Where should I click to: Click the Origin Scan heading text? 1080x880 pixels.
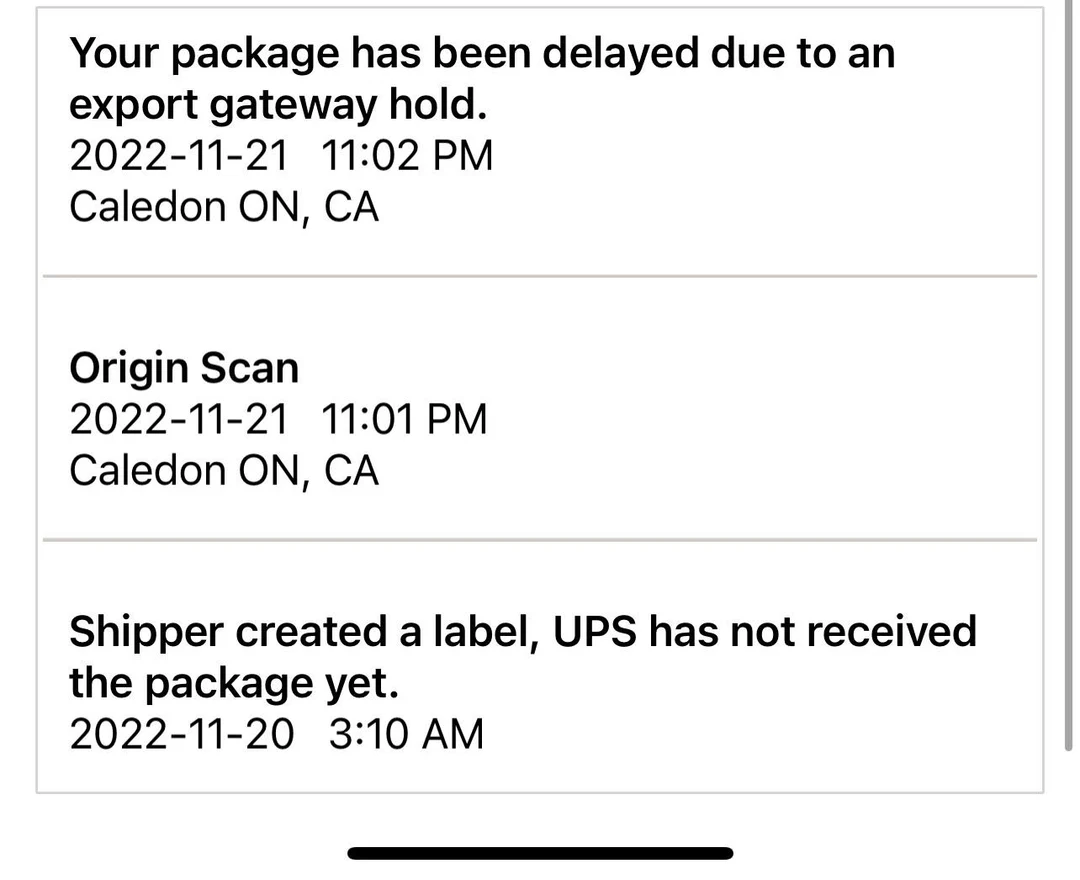tap(184, 368)
